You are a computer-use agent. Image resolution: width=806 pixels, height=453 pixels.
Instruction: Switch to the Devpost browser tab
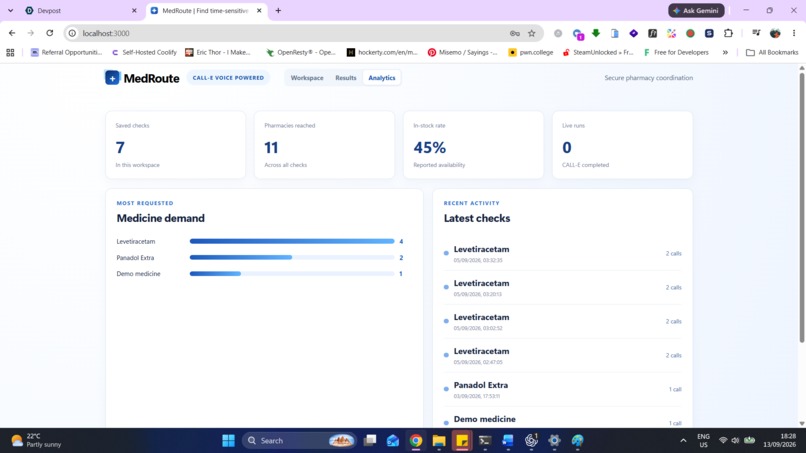coord(76,10)
